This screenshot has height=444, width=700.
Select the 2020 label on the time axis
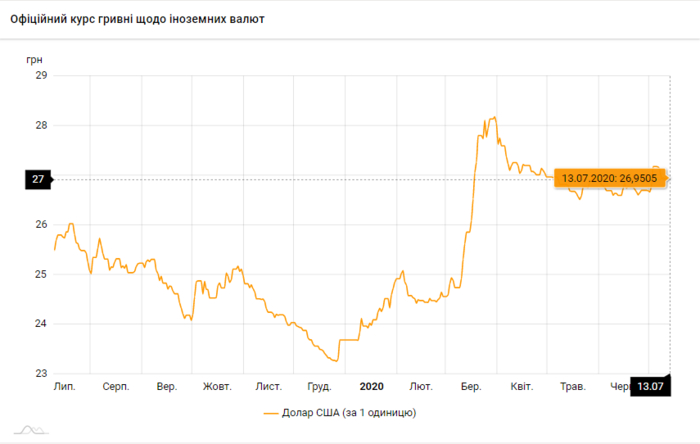pyautogui.click(x=371, y=386)
